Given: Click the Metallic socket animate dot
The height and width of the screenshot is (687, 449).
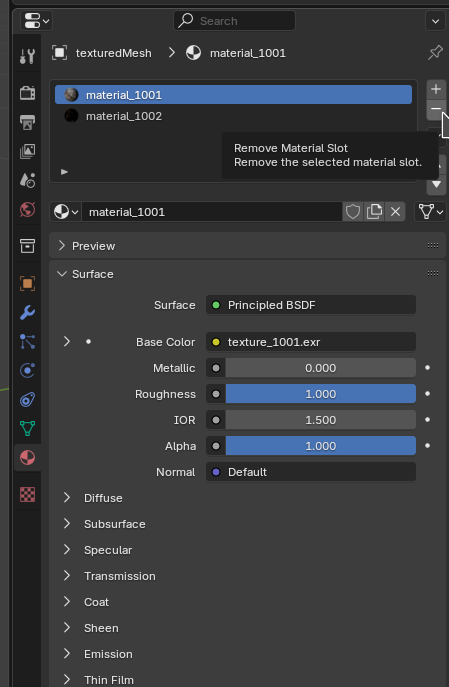Looking at the screenshot, I should [428, 368].
